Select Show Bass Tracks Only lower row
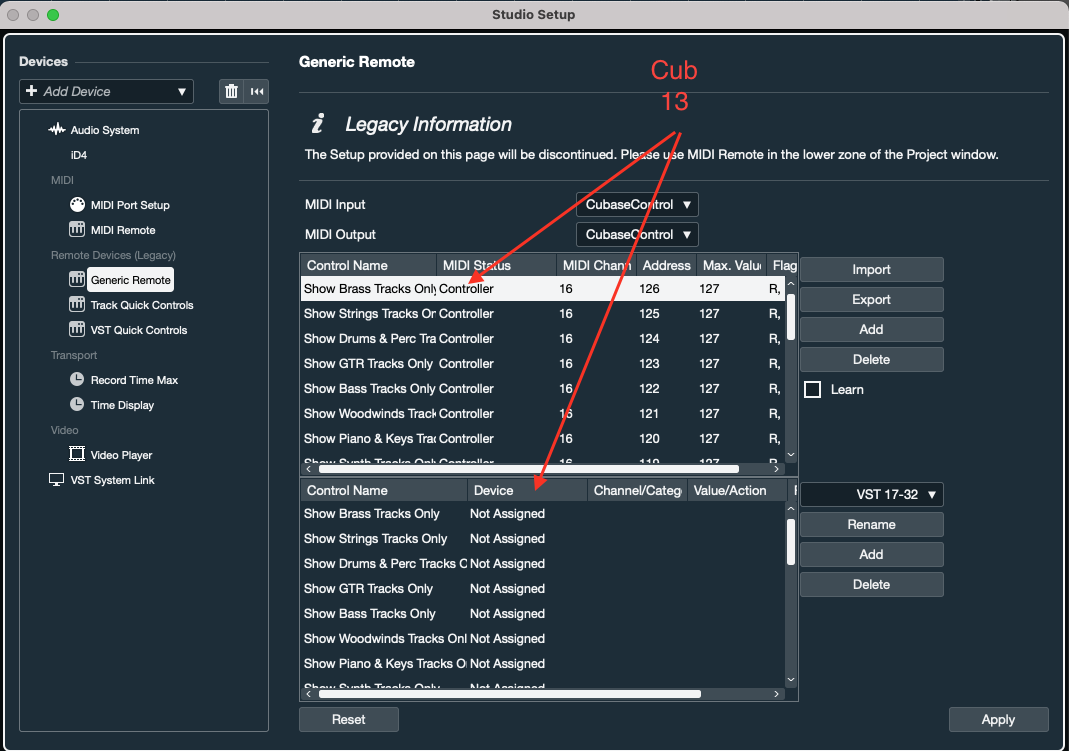Image resolution: width=1069 pixels, height=751 pixels. [543, 614]
